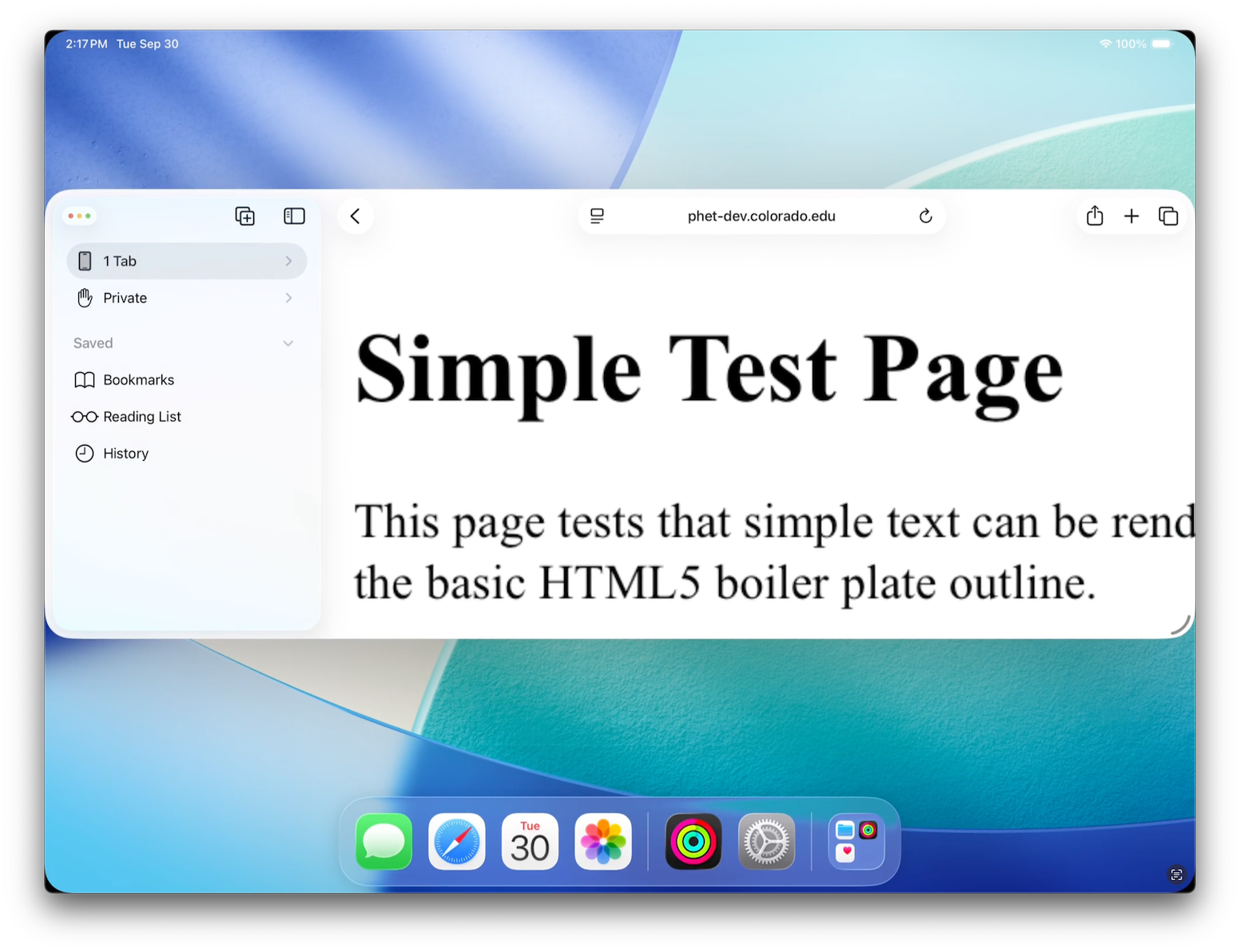The height and width of the screenshot is (952, 1240).
Task: Switch to Private browsing
Action: click(125, 298)
